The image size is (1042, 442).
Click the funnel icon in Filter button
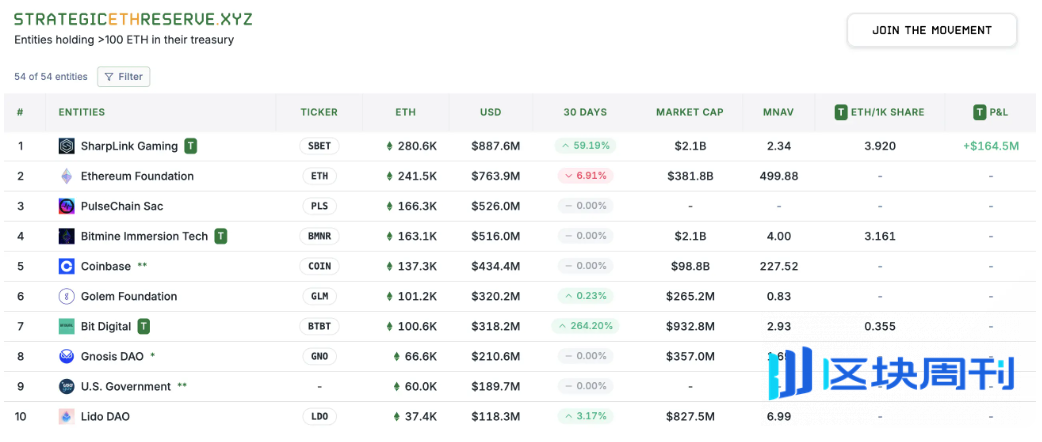(109, 77)
